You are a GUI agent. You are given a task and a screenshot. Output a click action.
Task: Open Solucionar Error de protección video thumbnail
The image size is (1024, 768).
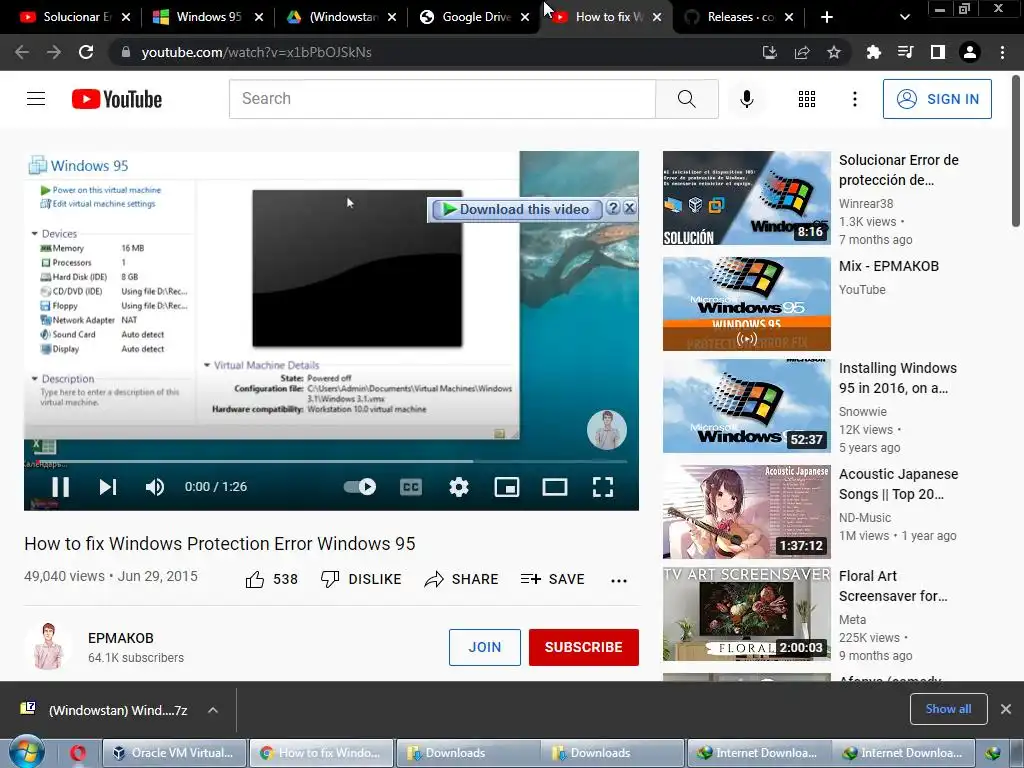(x=746, y=198)
